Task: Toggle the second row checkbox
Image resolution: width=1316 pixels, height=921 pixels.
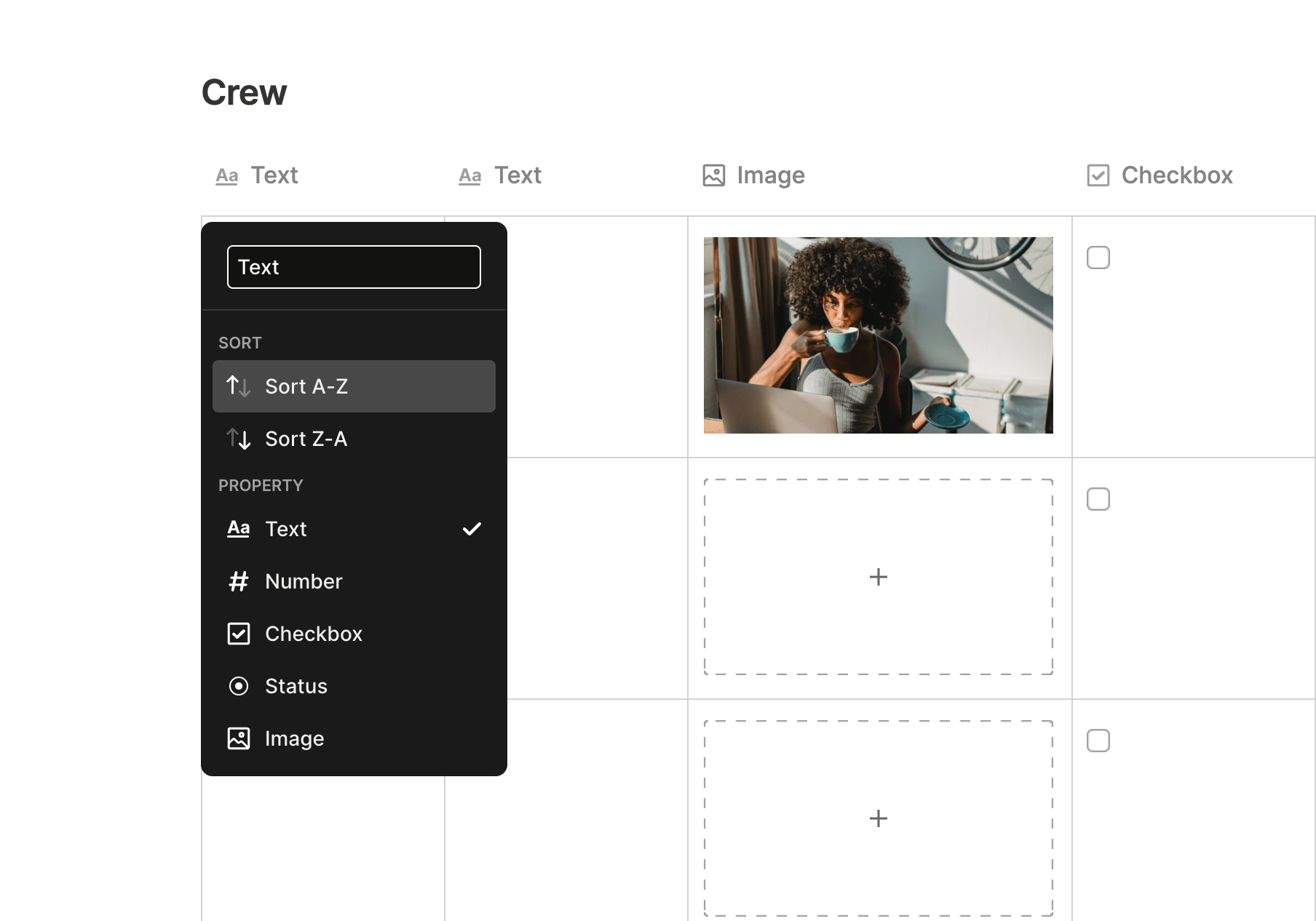Action: [1098, 499]
